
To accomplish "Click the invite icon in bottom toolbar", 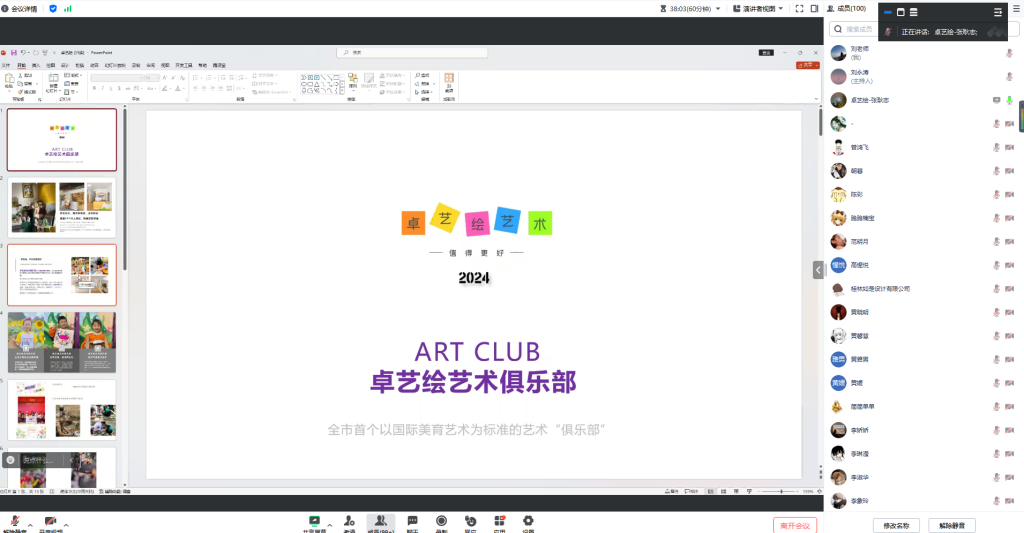I will click(349, 521).
